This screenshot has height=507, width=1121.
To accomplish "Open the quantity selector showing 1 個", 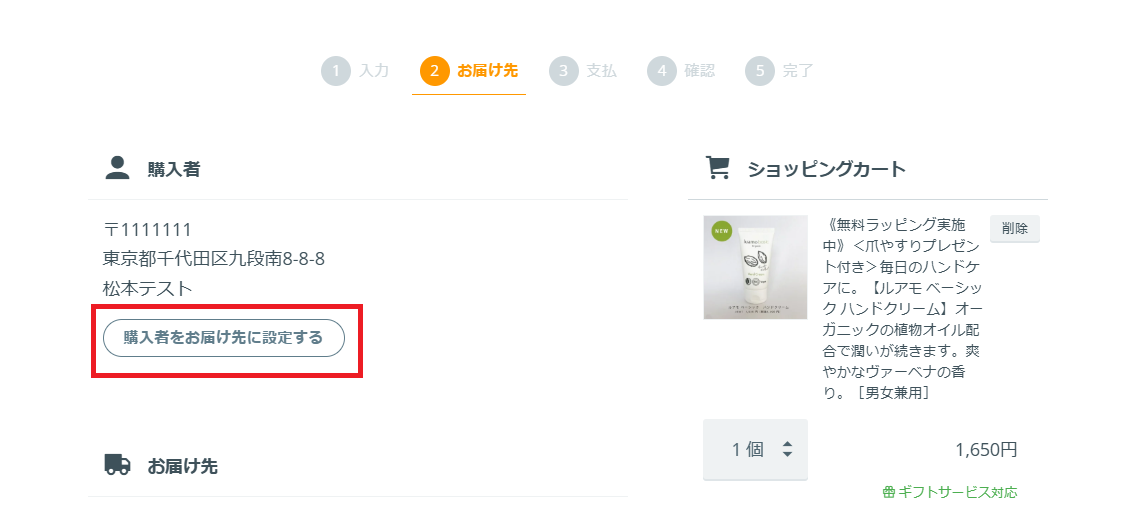I will click(x=755, y=449).
